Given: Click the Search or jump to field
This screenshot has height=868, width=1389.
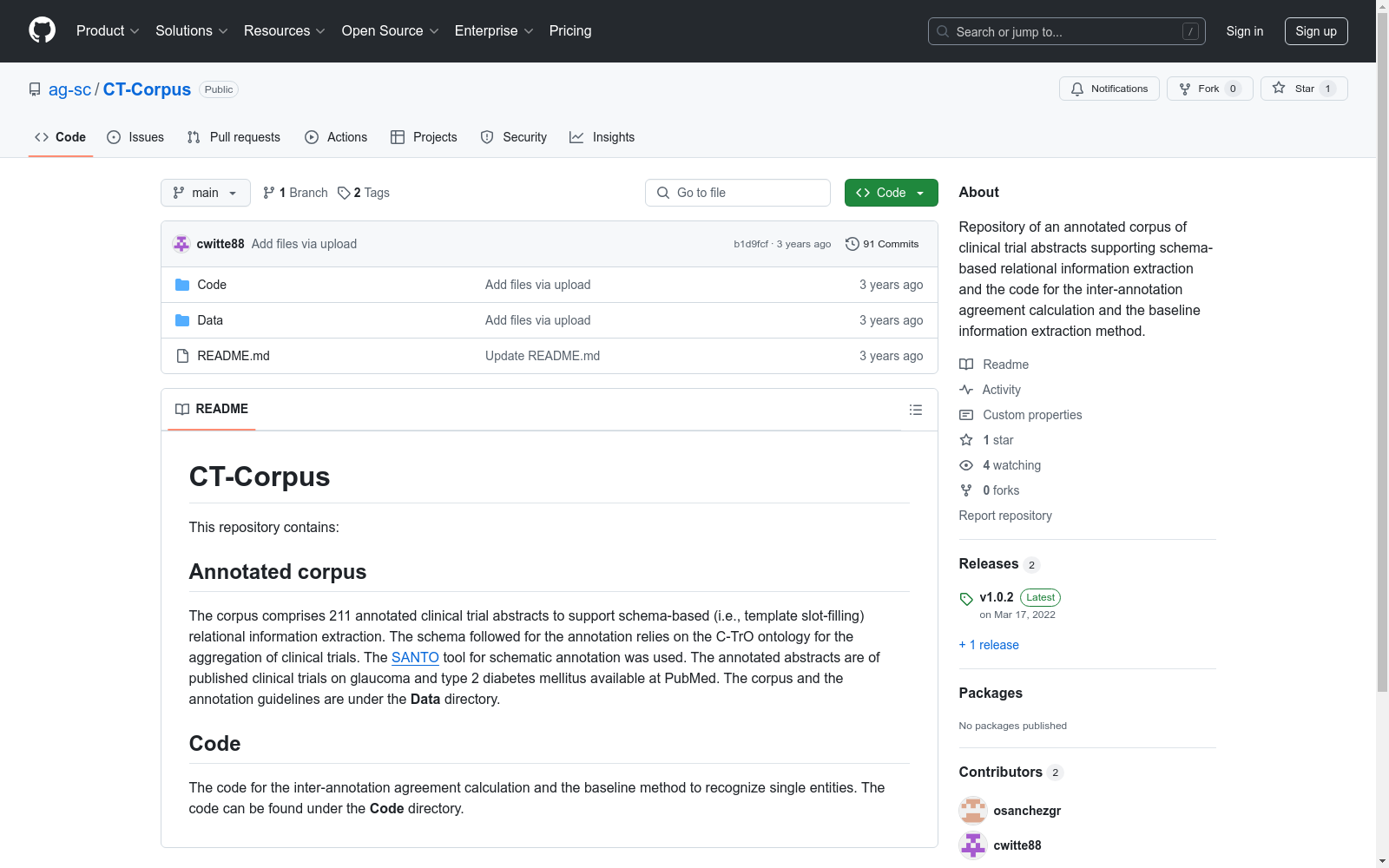Looking at the screenshot, I should (x=1067, y=31).
